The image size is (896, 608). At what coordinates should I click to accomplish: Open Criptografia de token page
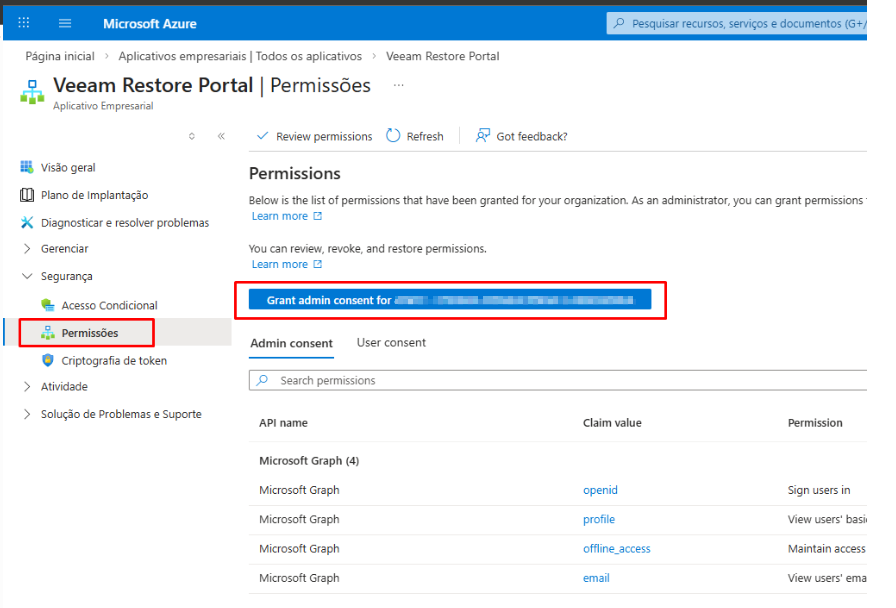[114, 360]
